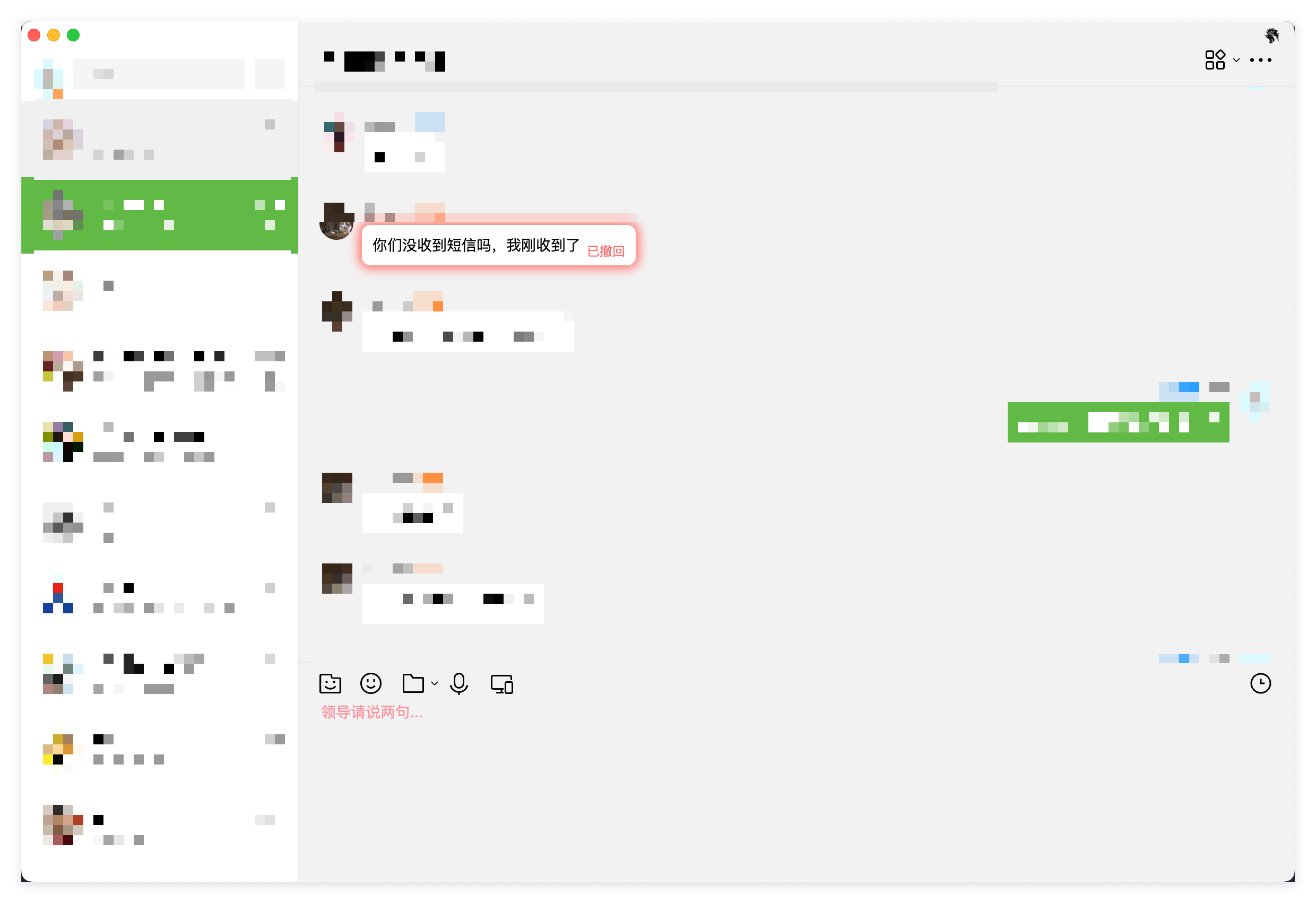This screenshot has height=903, width=1316.
Task: Expand the chevron next to apps grid
Action: 1236,60
